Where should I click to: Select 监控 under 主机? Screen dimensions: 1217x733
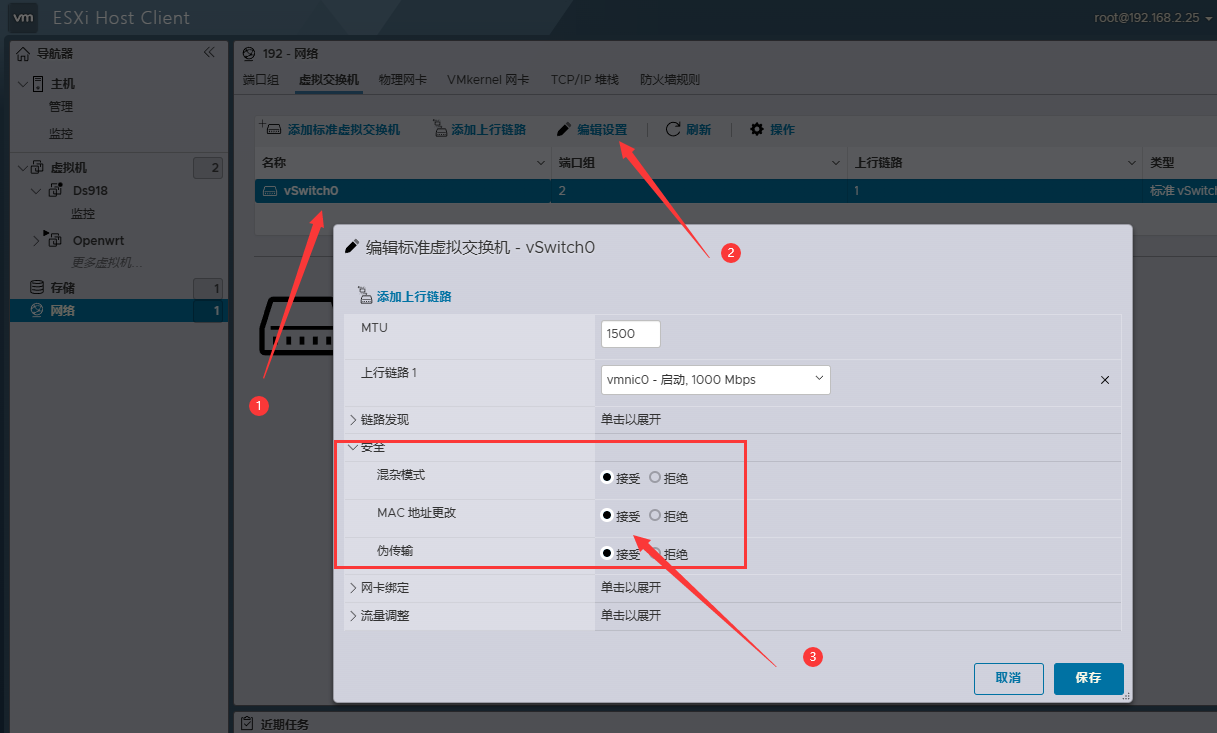[61, 133]
